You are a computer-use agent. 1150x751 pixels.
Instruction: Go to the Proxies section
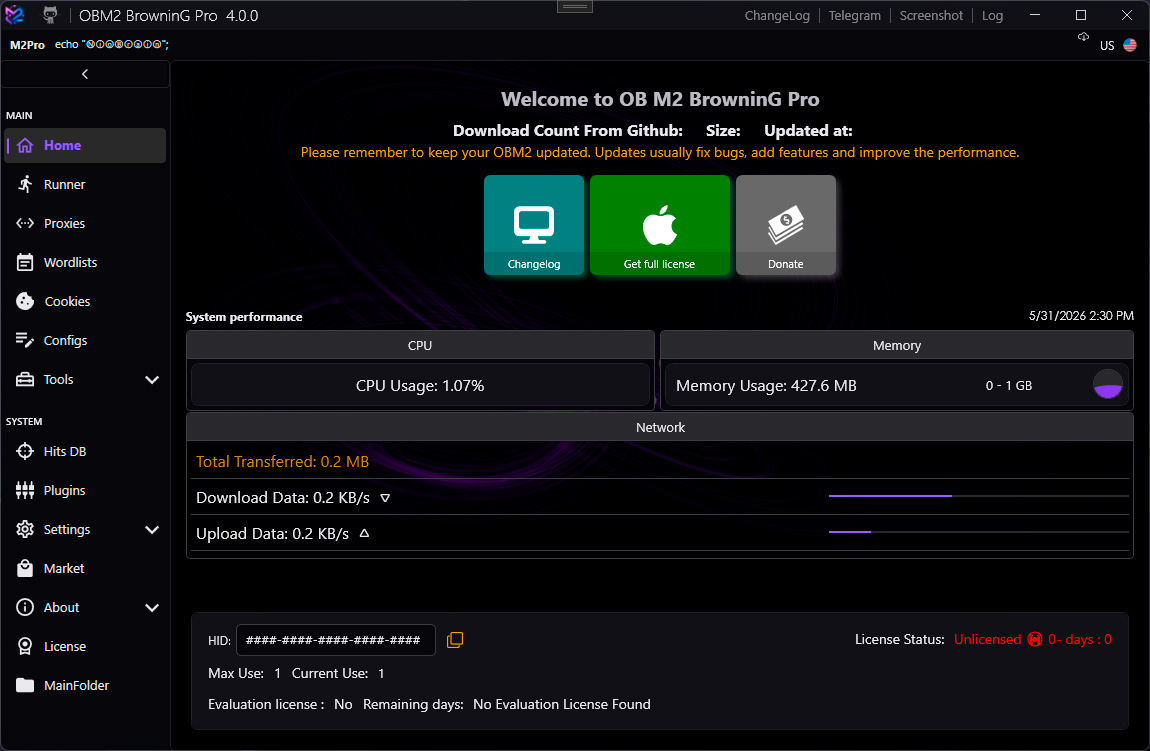click(x=85, y=223)
